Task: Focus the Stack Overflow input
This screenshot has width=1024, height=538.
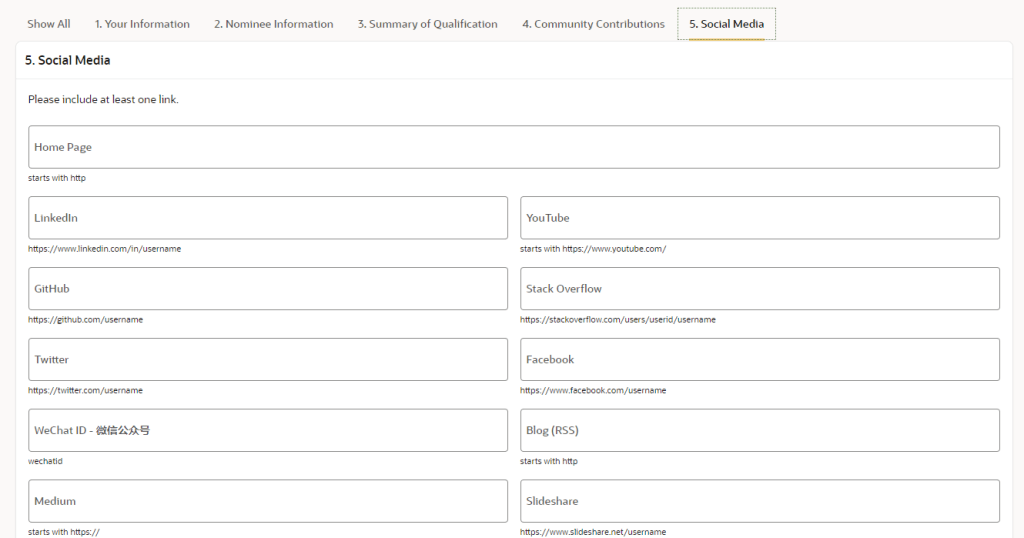Action: click(x=759, y=289)
